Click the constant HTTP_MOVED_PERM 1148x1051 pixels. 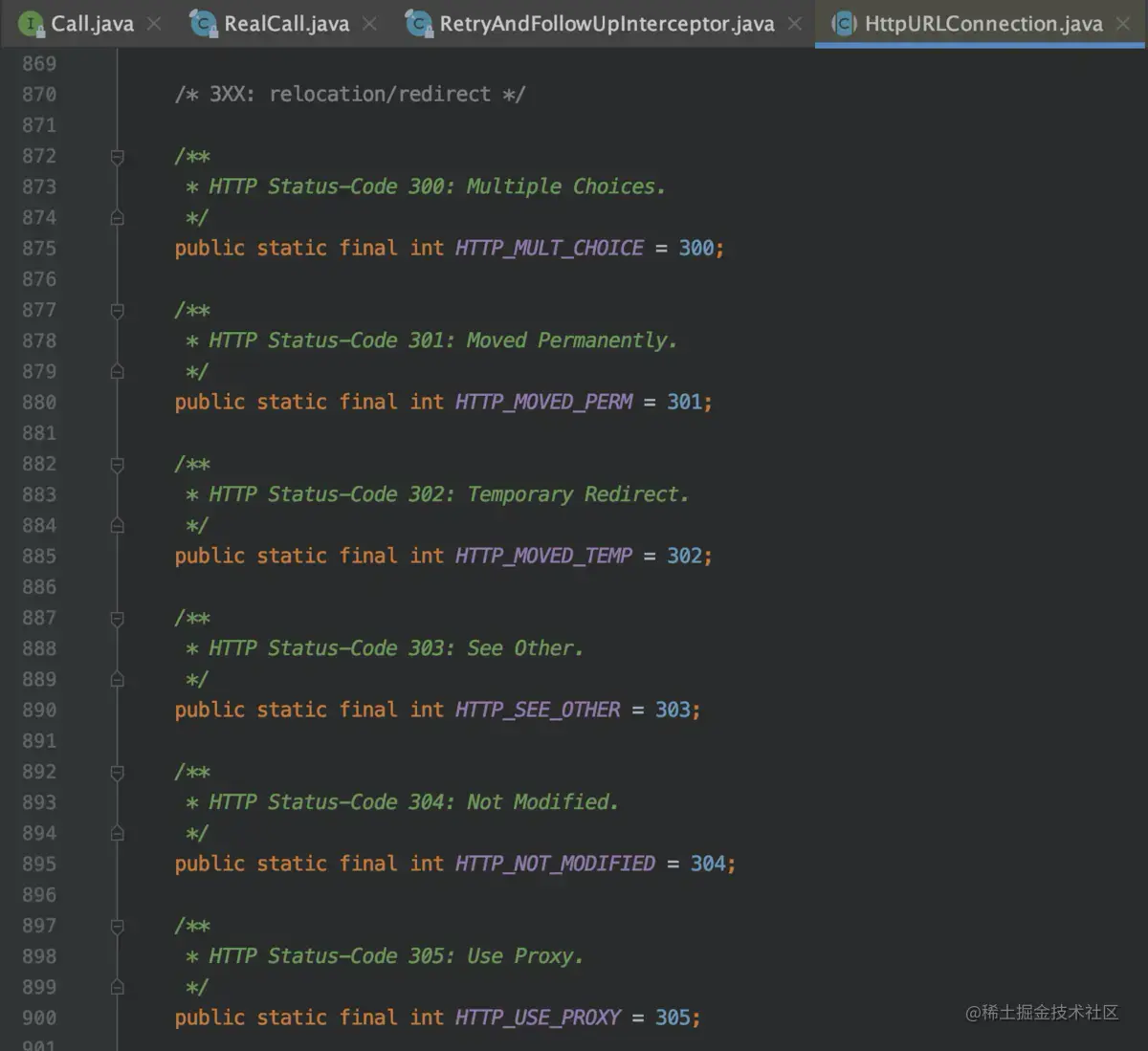543,402
